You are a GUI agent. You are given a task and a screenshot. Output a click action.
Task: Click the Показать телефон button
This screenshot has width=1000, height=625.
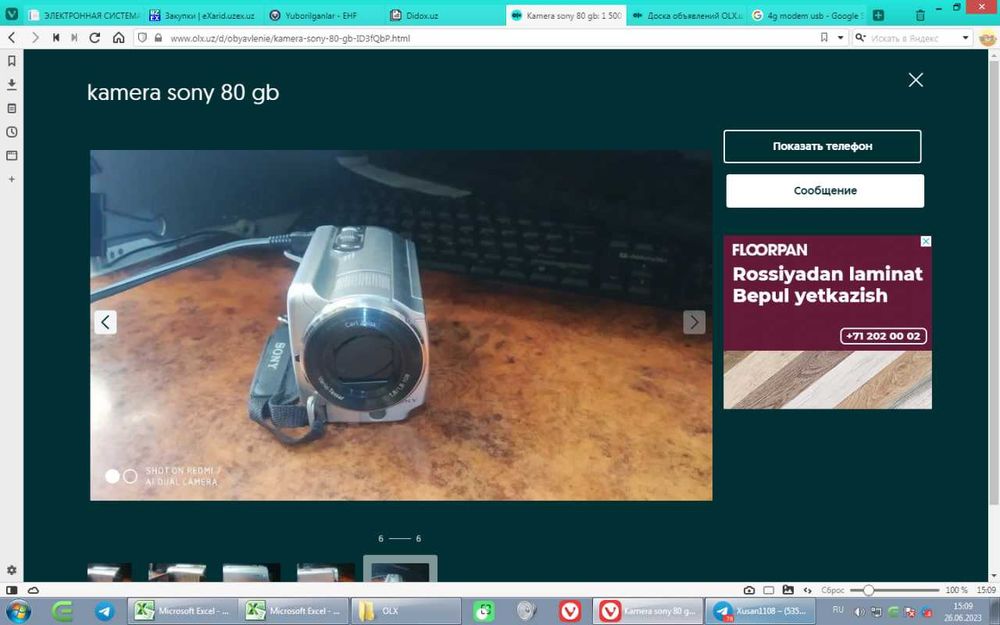(x=822, y=146)
